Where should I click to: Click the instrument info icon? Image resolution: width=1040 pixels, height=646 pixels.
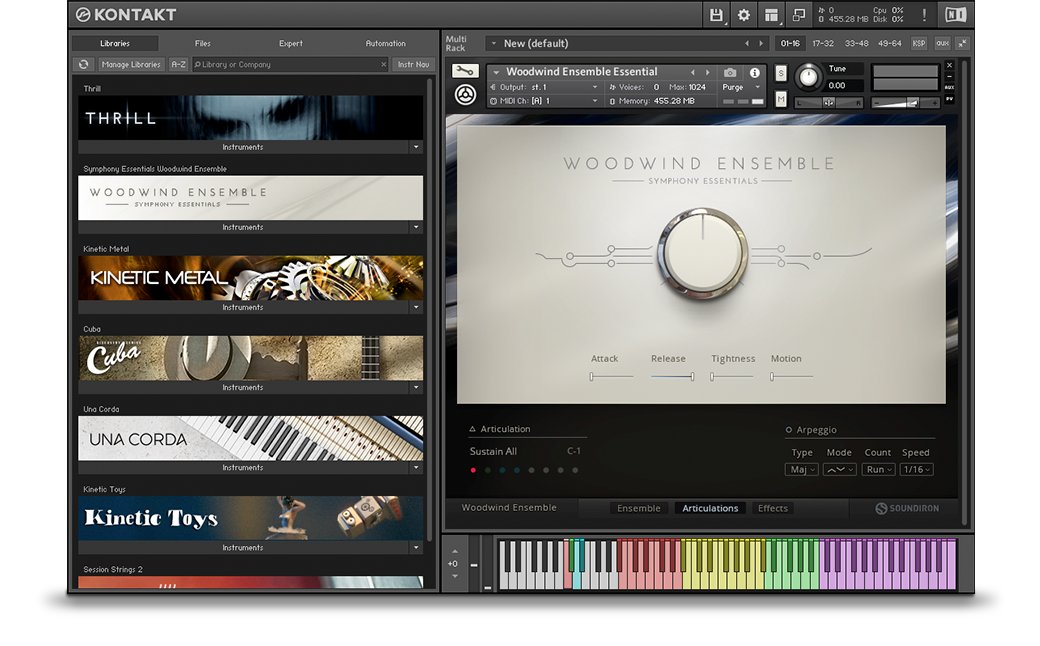756,72
